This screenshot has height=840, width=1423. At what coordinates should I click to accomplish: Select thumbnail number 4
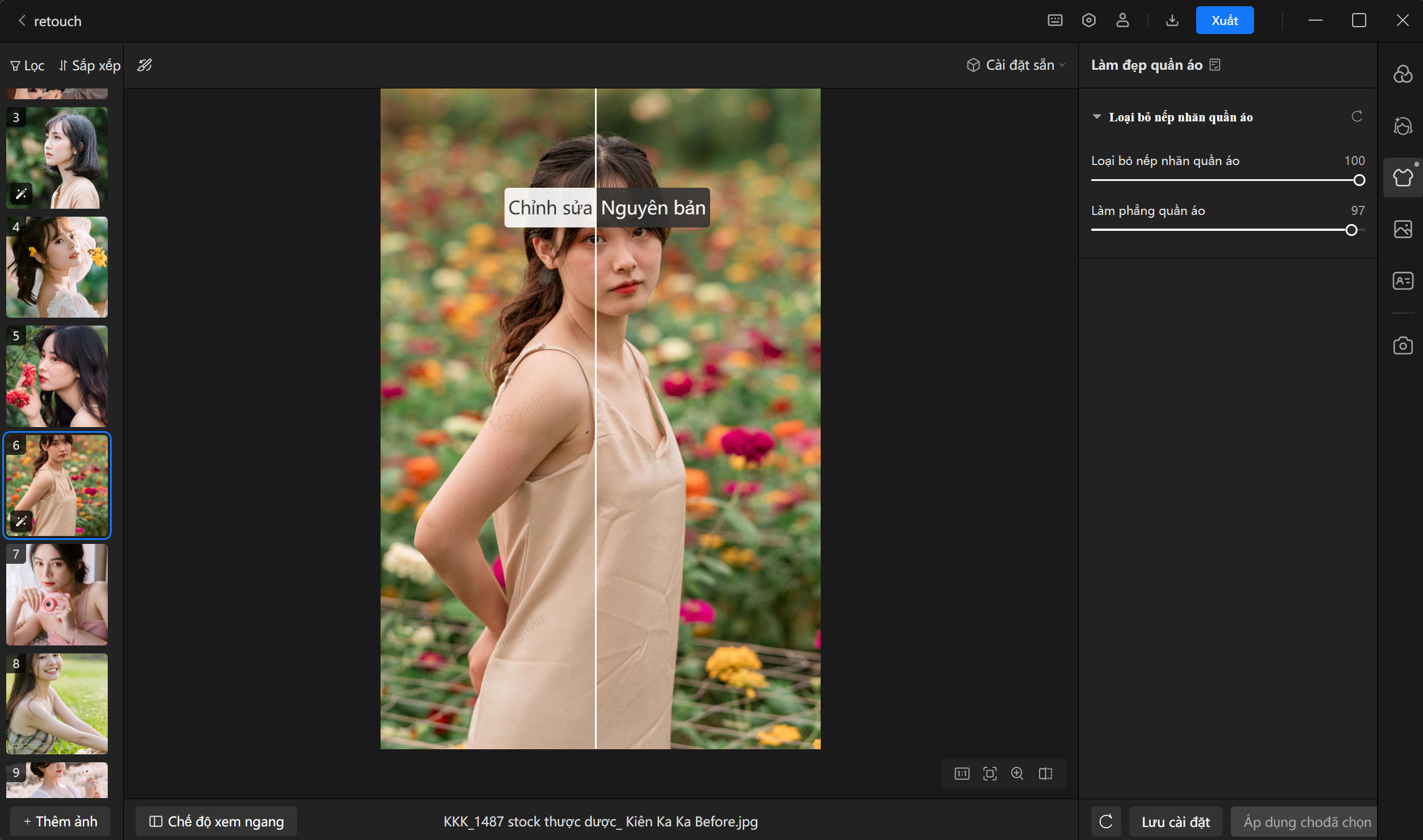pyautogui.click(x=57, y=267)
